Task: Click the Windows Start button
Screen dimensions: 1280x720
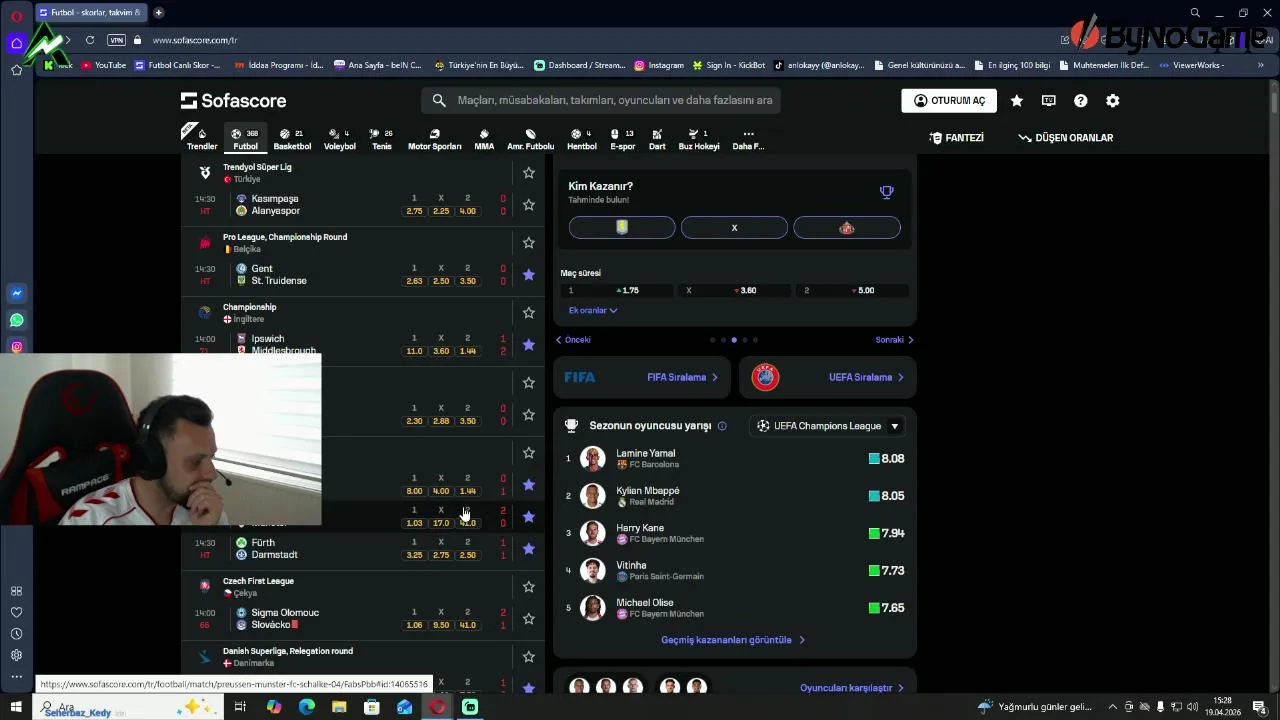Action: pyautogui.click(x=16, y=707)
